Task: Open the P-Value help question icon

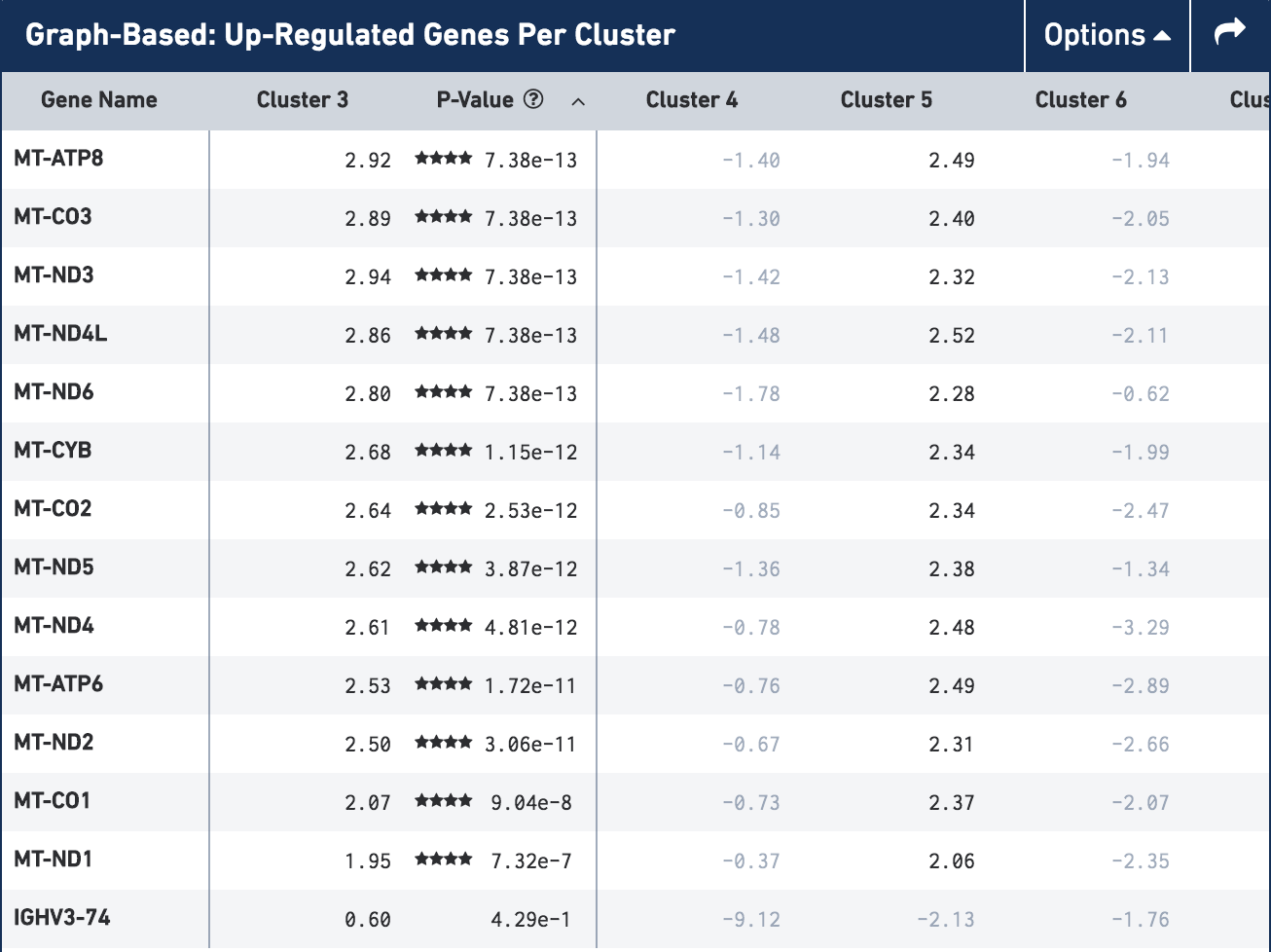Action: pos(533,99)
